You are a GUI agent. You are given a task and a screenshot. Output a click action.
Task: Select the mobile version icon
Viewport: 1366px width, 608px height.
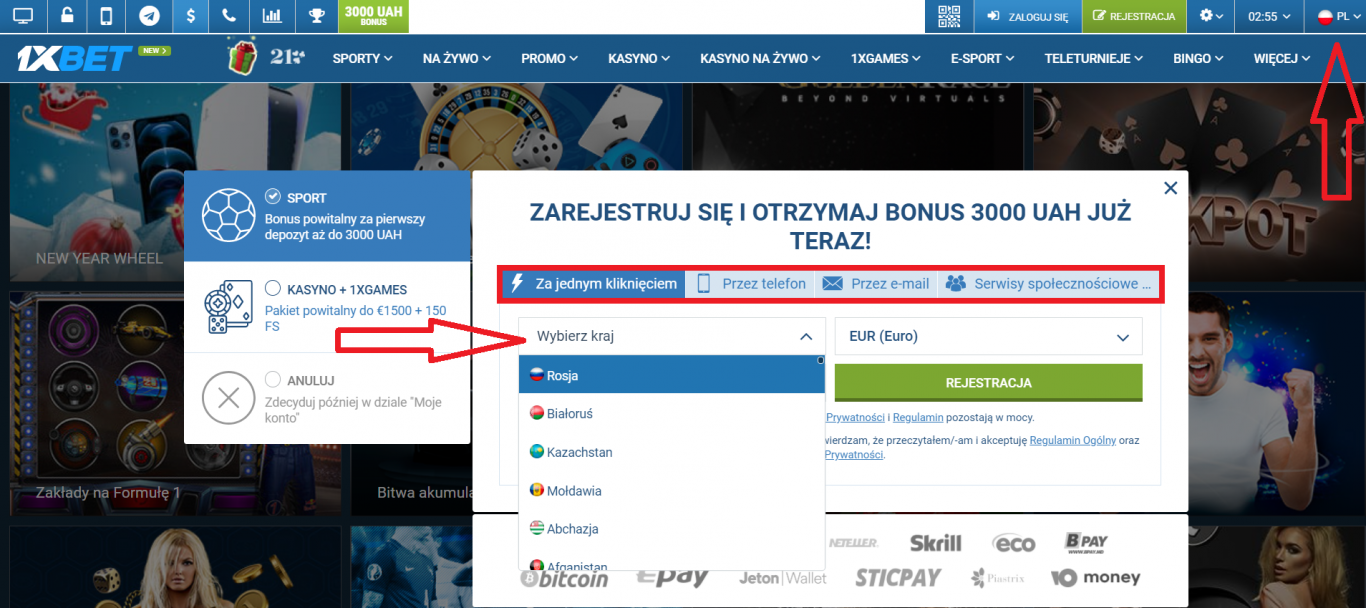click(x=105, y=16)
